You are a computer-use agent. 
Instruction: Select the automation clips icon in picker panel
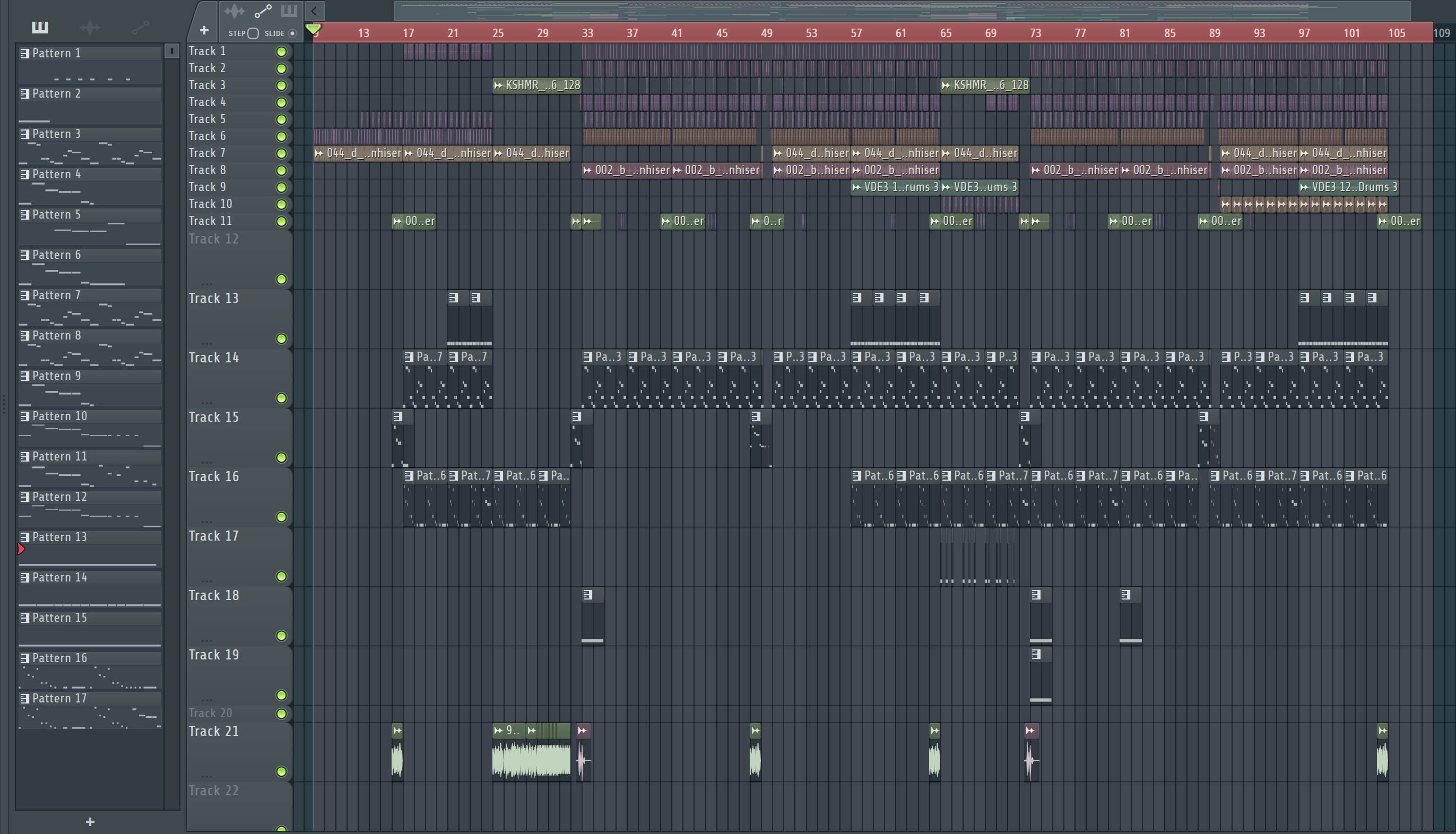coord(140,27)
